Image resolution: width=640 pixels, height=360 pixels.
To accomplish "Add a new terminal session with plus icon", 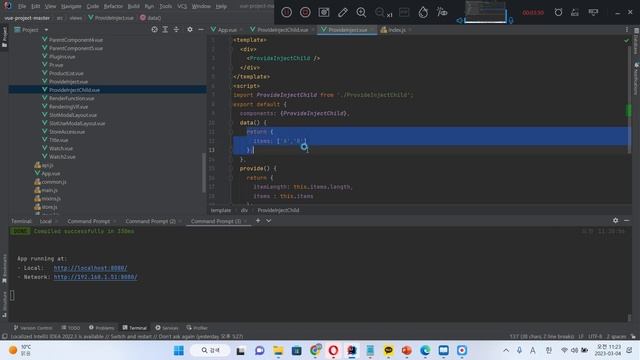I will coord(258,221).
